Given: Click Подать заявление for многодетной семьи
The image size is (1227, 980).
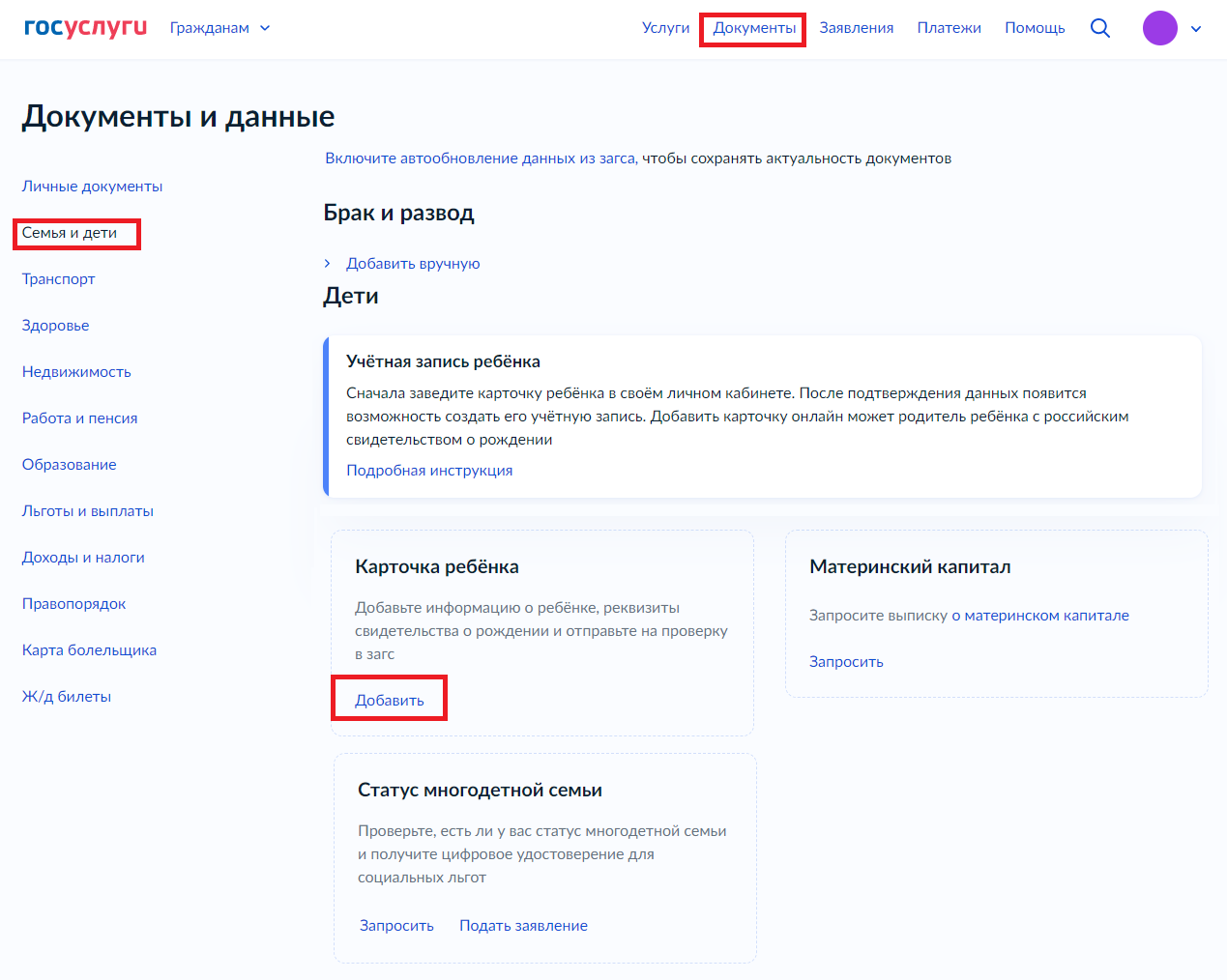Looking at the screenshot, I should coord(523,926).
